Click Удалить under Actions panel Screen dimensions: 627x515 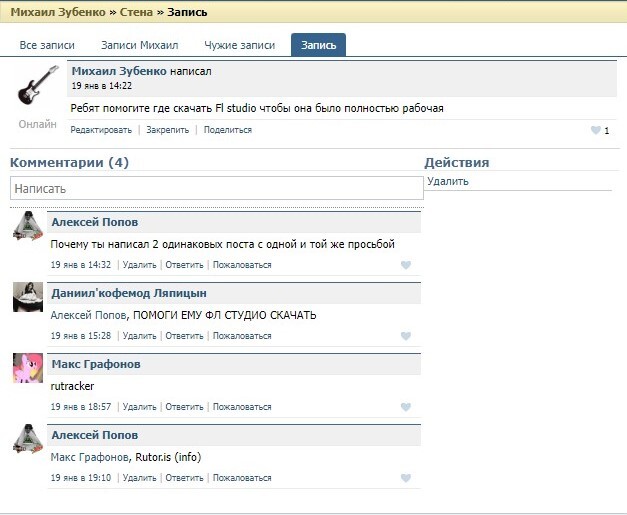pyautogui.click(x=447, y=181)
